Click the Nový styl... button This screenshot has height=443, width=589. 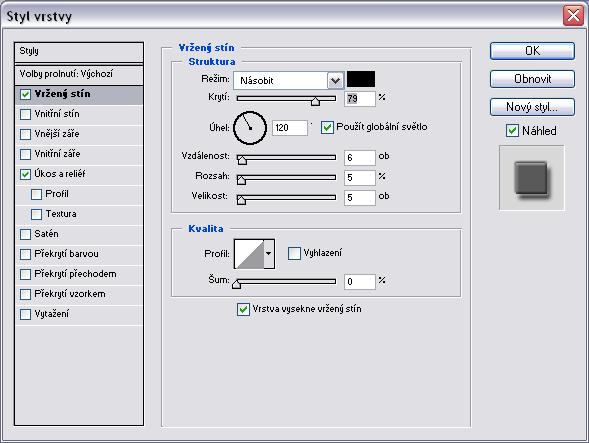[532, 107]
